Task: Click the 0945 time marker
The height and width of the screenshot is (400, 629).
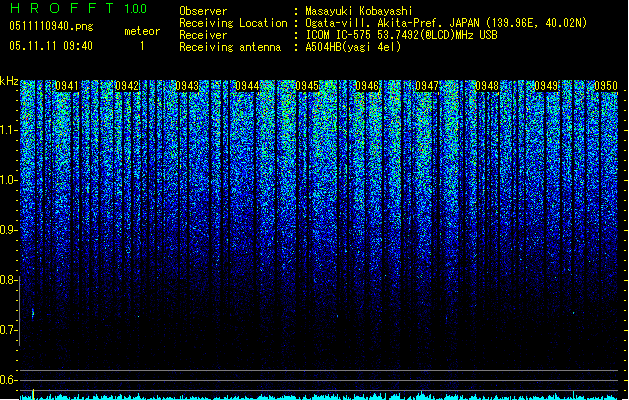Action: click(307, 86)
